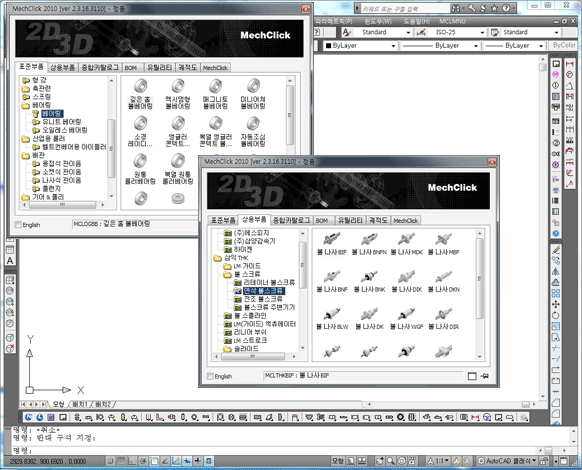Image resolution: width=582 pixels, height=470 pixels.
Task: Select the Move tool in the Modify toolbar
Action: click(x=556, y=304)
